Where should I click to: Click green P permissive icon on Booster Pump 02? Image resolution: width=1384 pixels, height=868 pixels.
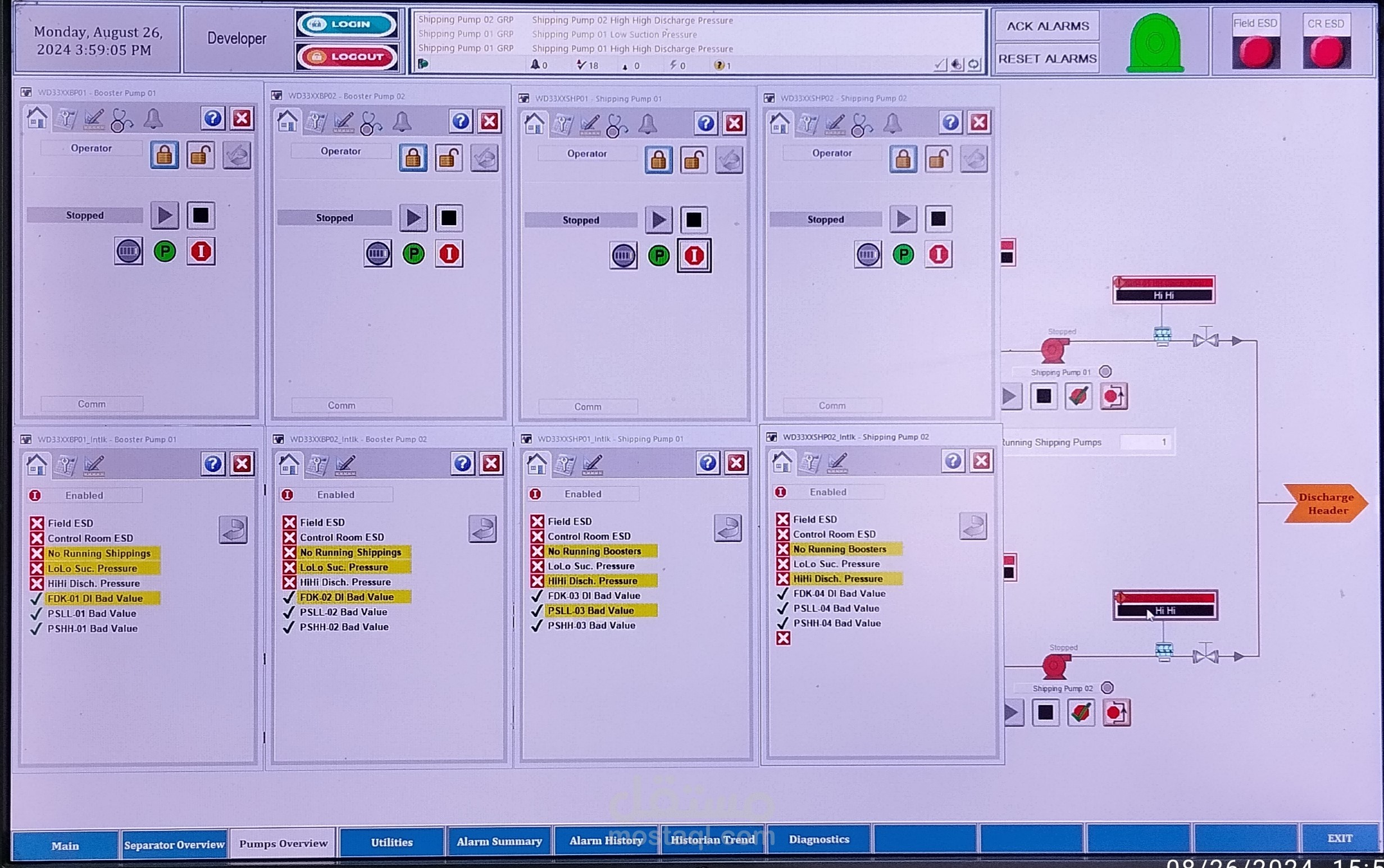click(x=413, y=254)
